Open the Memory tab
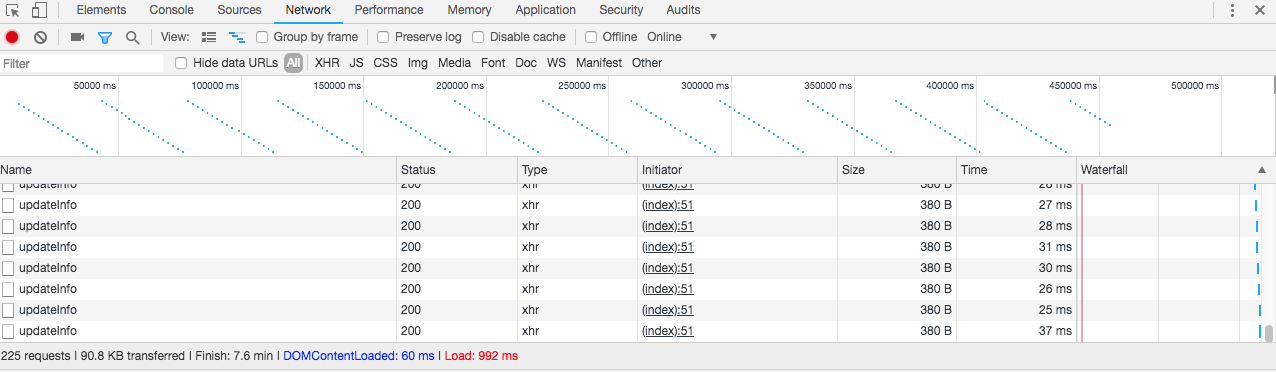 tap(469, 10)
